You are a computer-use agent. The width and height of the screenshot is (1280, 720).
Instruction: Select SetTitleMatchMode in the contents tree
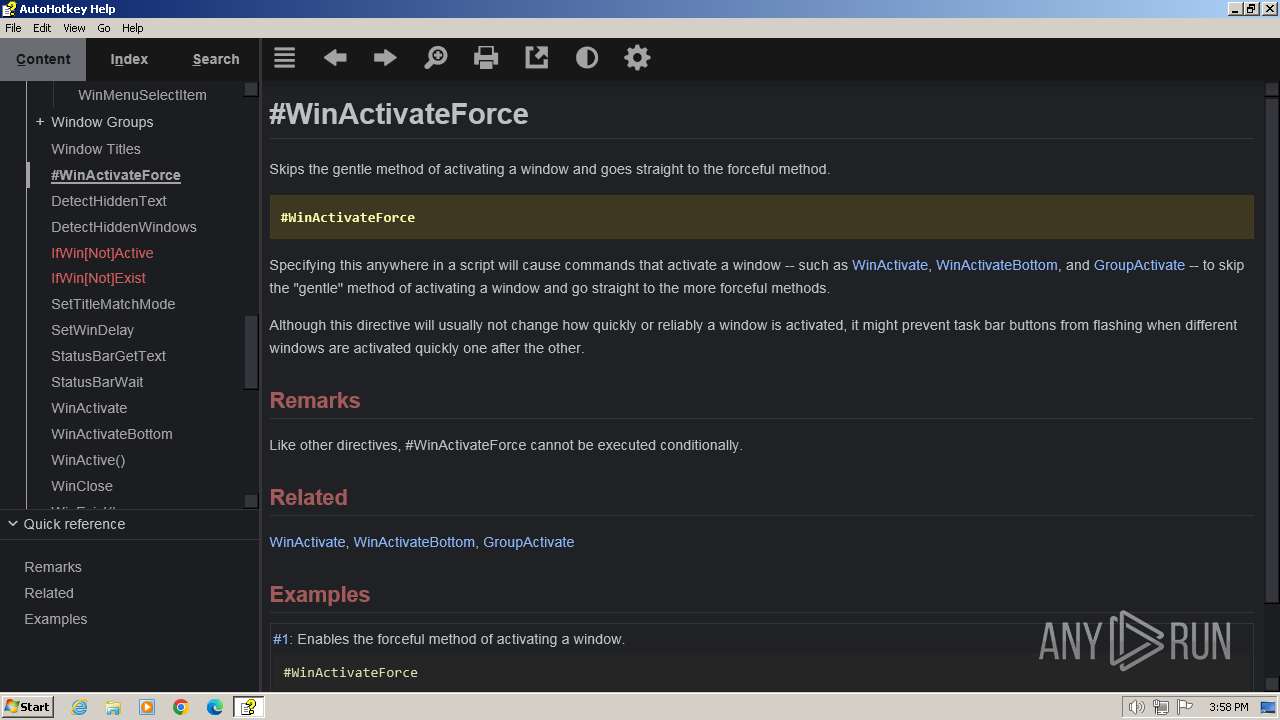[x=113, y=304]
